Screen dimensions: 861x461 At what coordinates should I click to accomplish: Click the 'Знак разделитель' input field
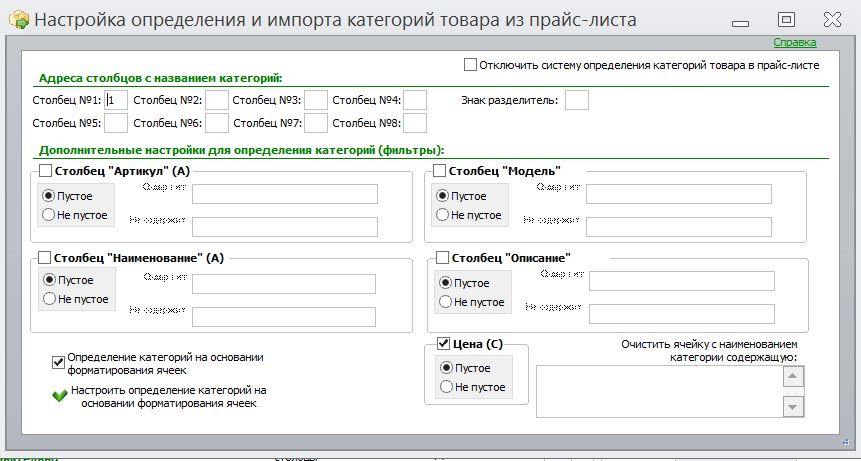(577, 100)
